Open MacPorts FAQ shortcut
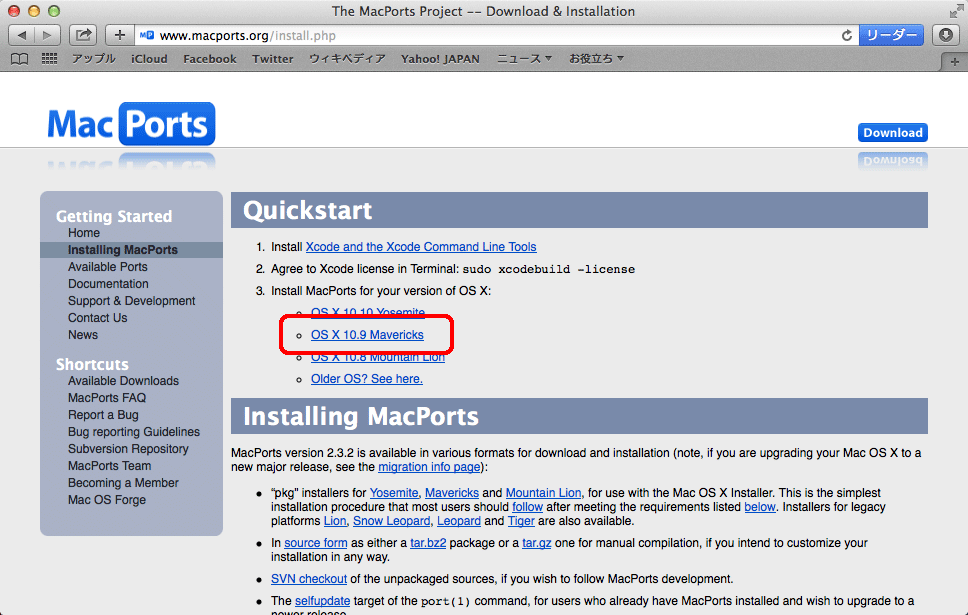968x615 pixels. coord(107,398)
